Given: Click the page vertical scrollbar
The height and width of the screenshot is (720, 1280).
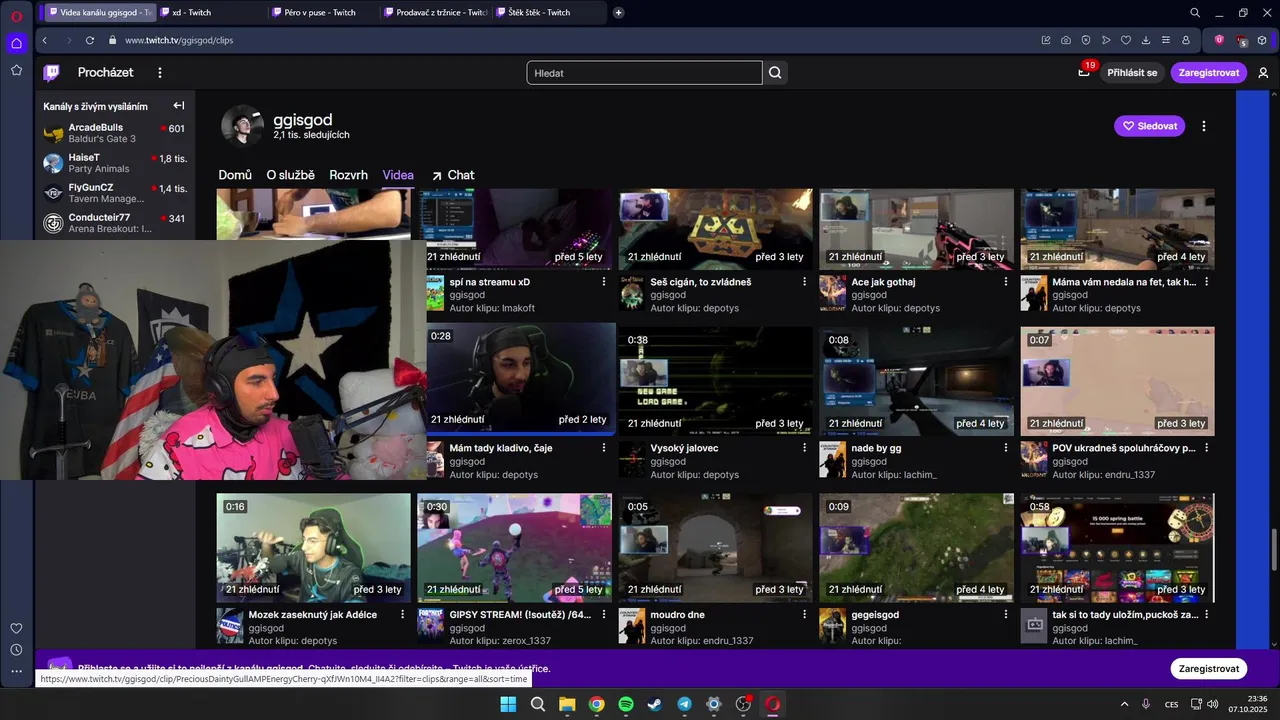Looking at the screenshot, I should (x=1275, y=549).
